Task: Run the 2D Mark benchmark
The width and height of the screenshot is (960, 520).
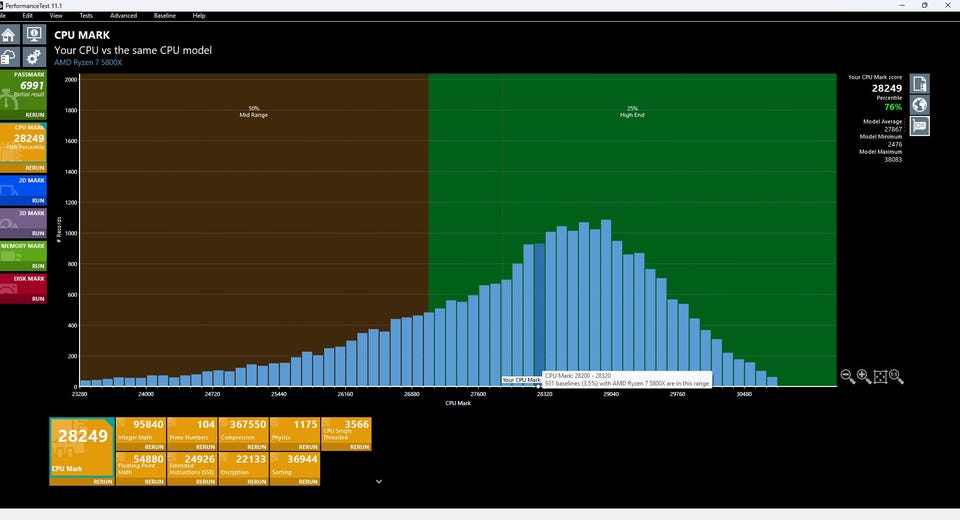Action: click(x=38, y=200)
